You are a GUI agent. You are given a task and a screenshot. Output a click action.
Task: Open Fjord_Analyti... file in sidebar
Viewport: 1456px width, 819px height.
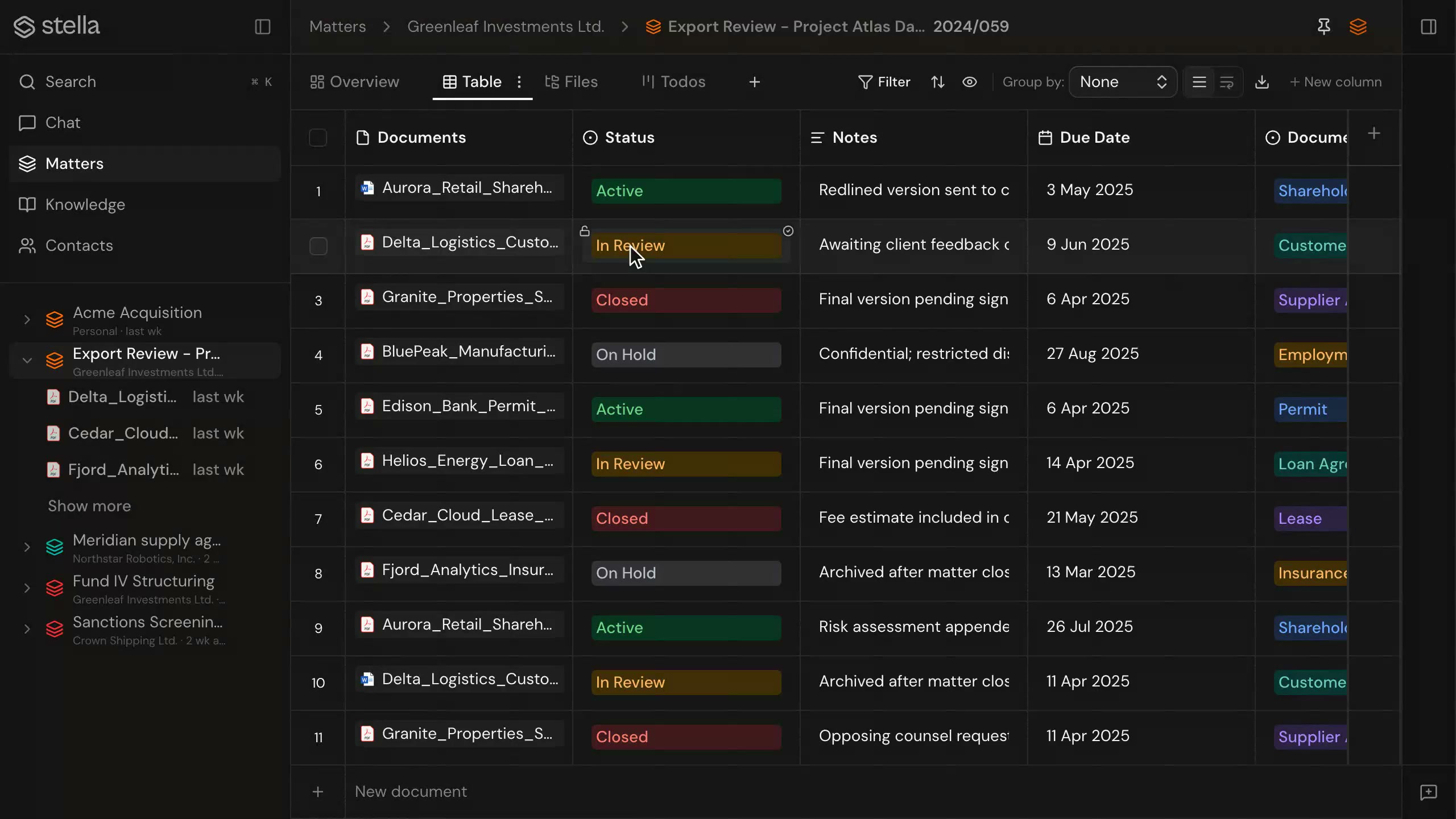145,470
